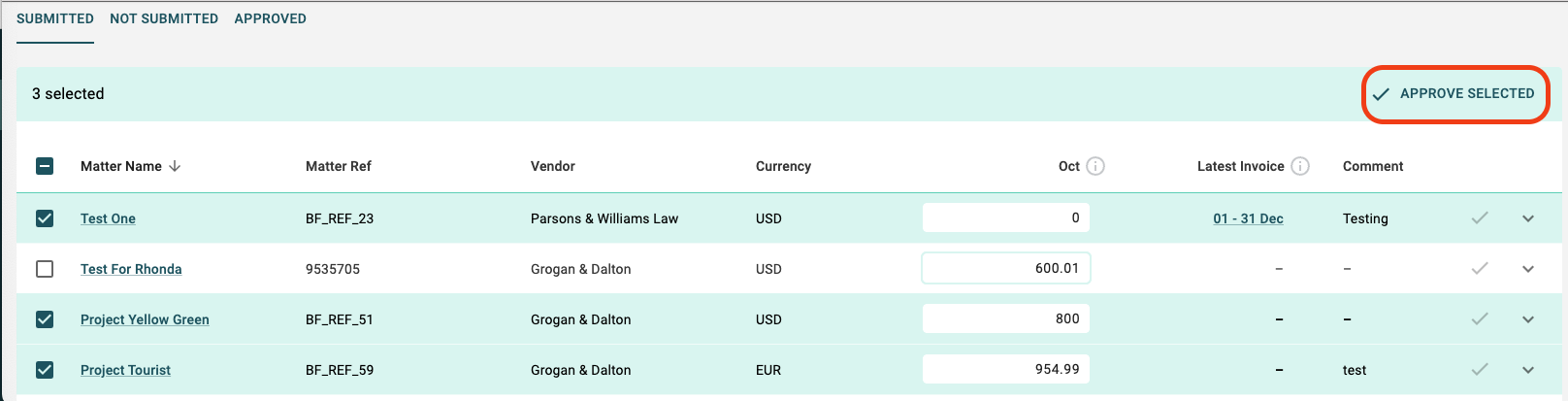
Task: Expand the Test For Rhonda row details
Action: 1528,269
